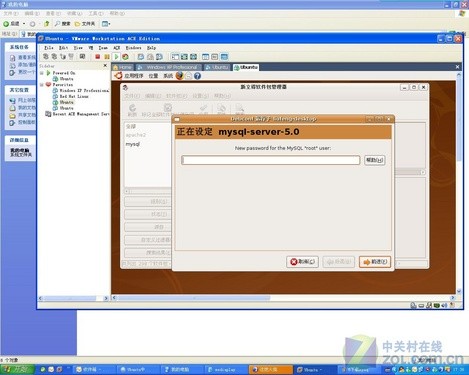Select Red Hat Linux in the sidebar
Image resolution: width=469 pixels, height=375 pixels.
pyautogui.click(x=74, y=96)
